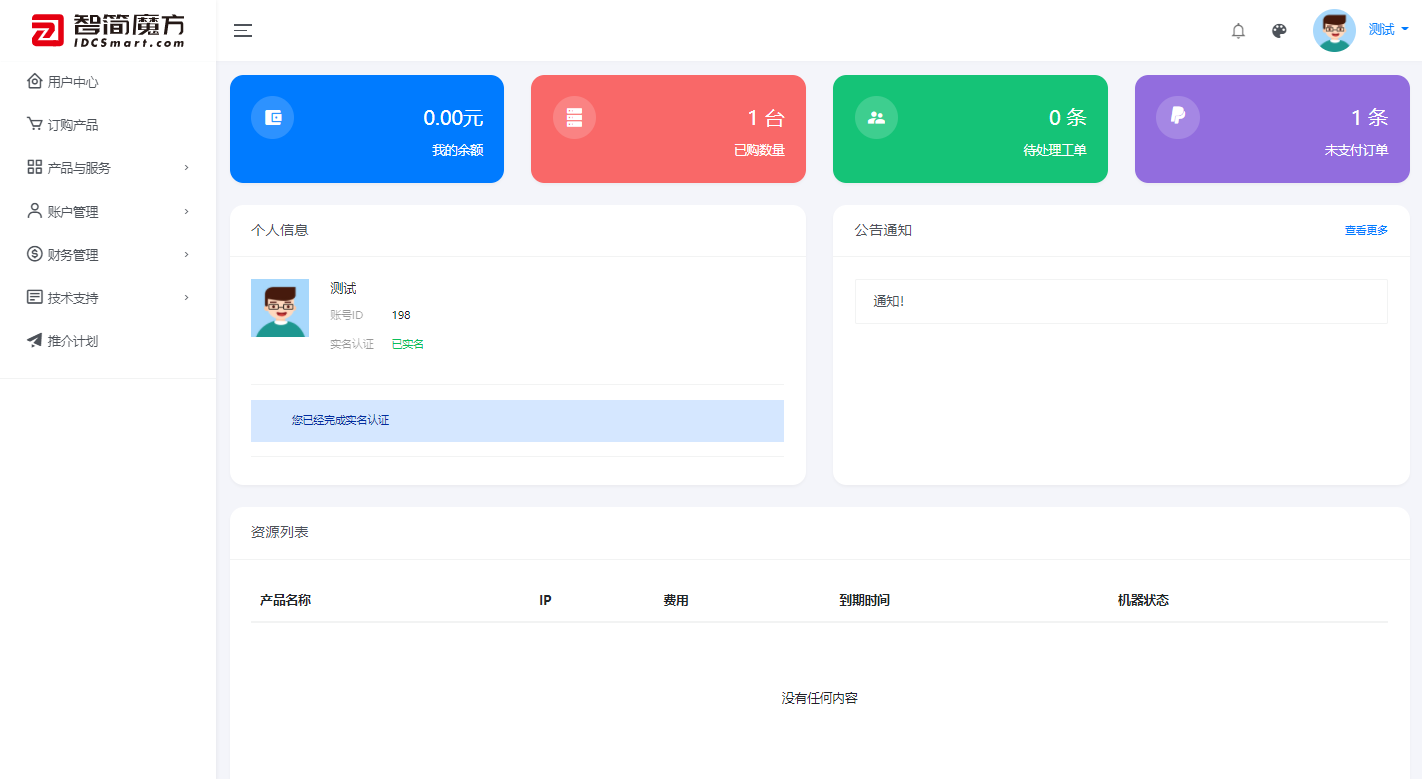Screen dimensions: 1422x779
Task: Click the server icon on red card
Action: click(x=574, y=117)
